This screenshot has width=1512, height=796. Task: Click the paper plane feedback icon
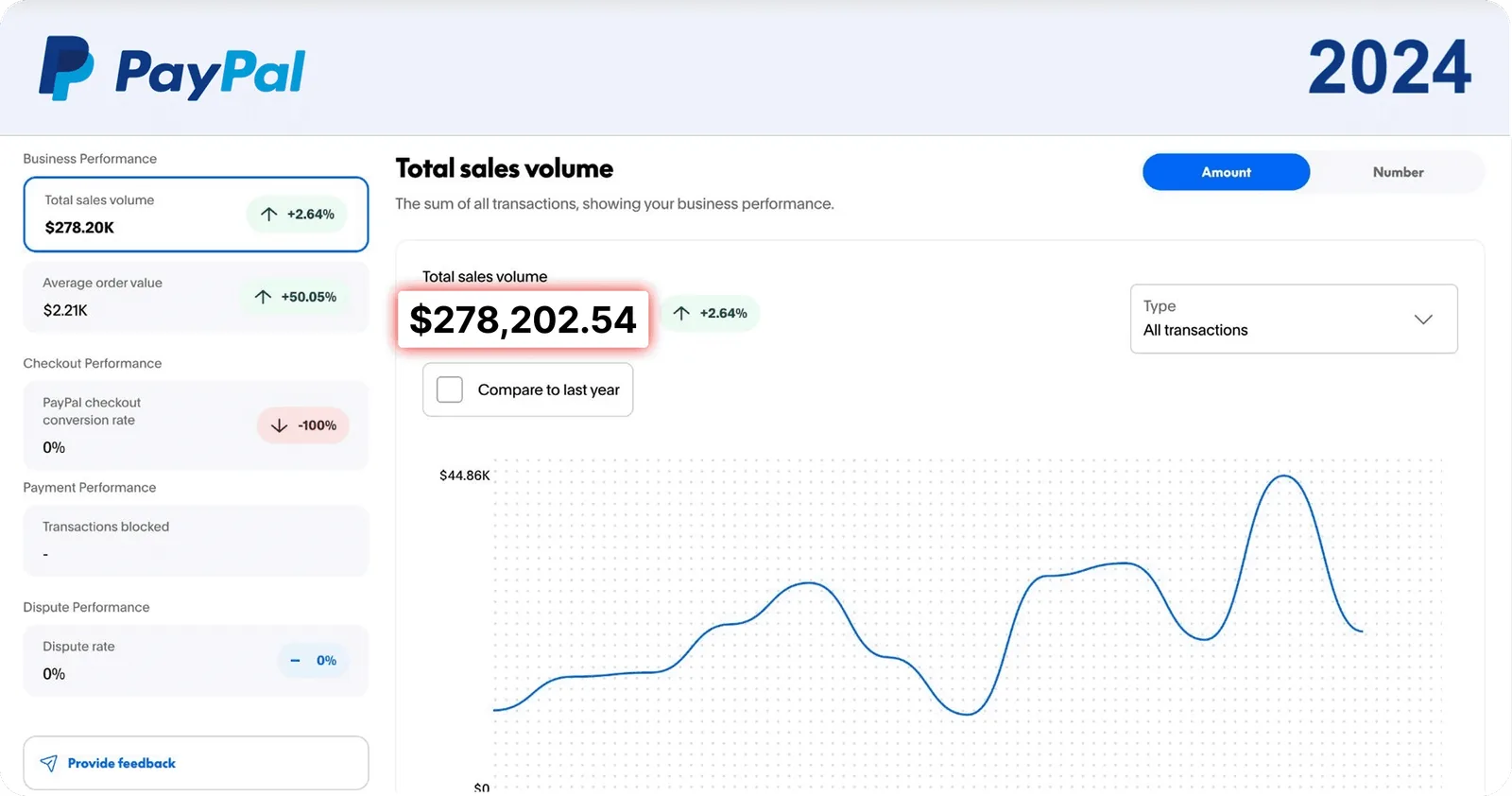tap(49, 763)
